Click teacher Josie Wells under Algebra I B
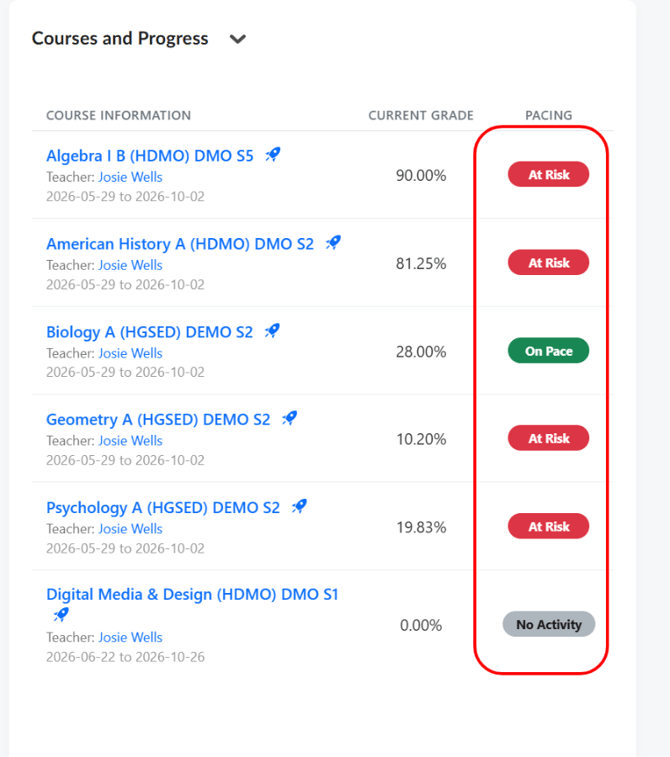Viewport: 670px width, 757px height. 130,177
